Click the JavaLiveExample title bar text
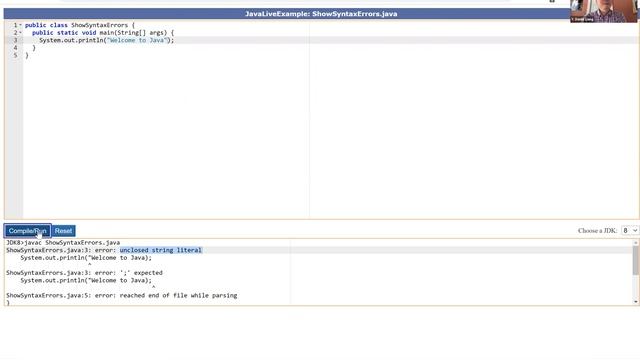This screenshot has height=360, width=640. [321, 14]
